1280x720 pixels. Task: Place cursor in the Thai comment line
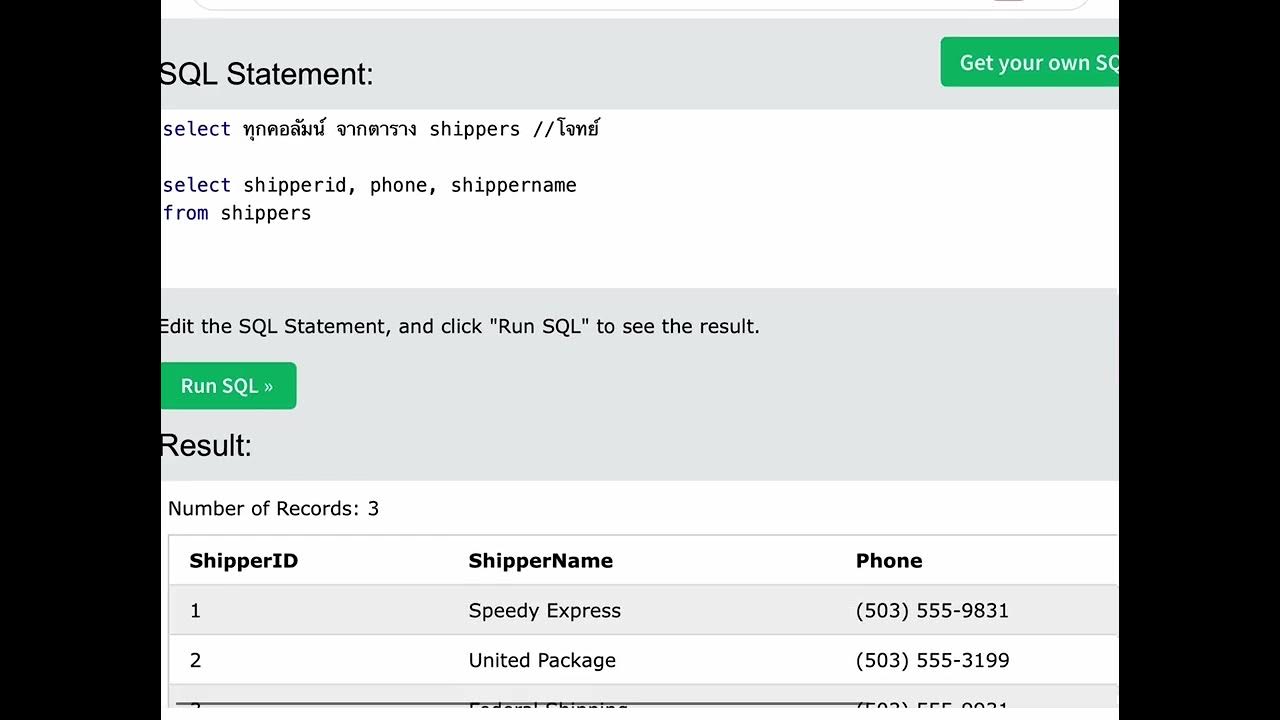pos(380,129)
